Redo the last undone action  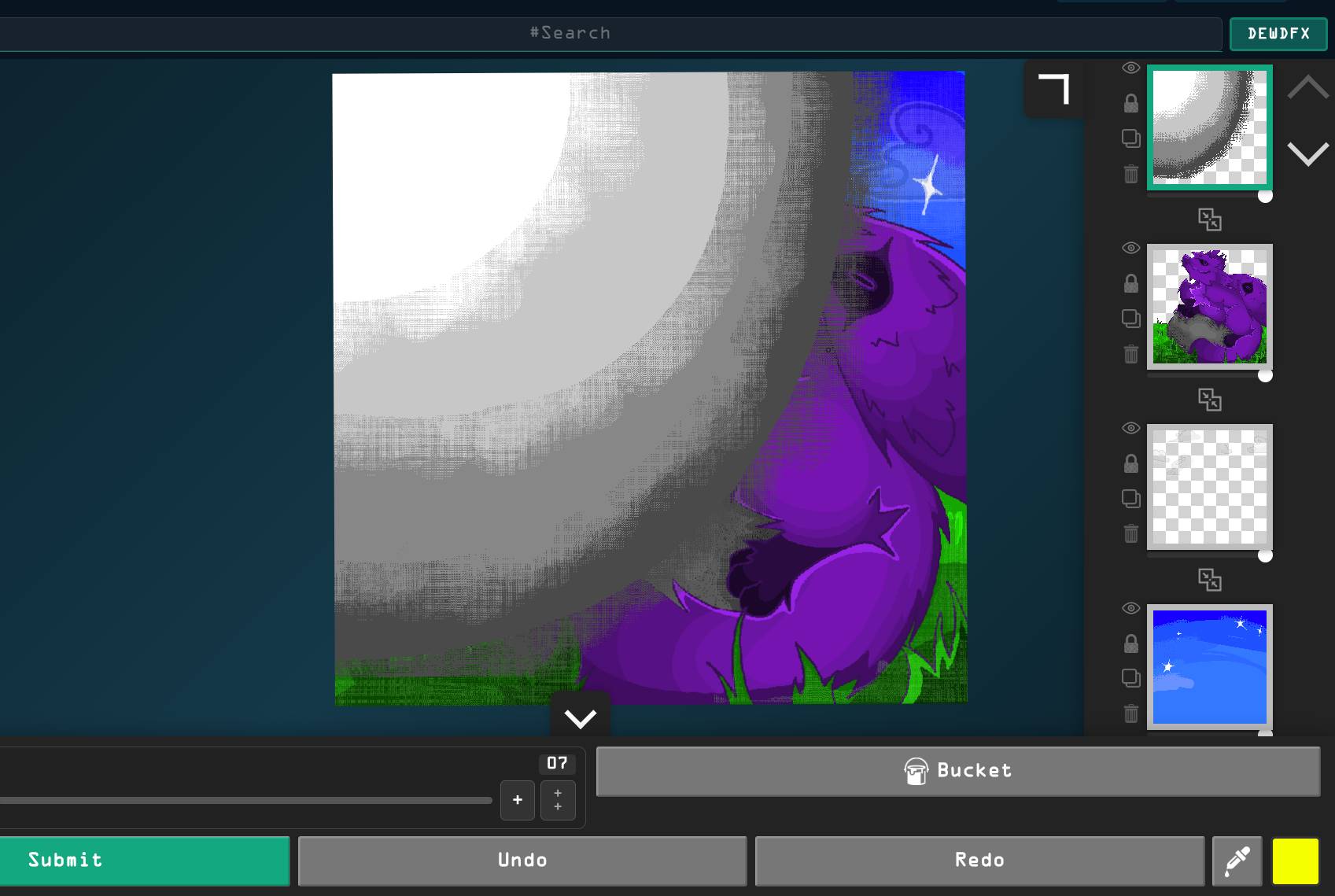pyautogui.click(x=979, y=861)
